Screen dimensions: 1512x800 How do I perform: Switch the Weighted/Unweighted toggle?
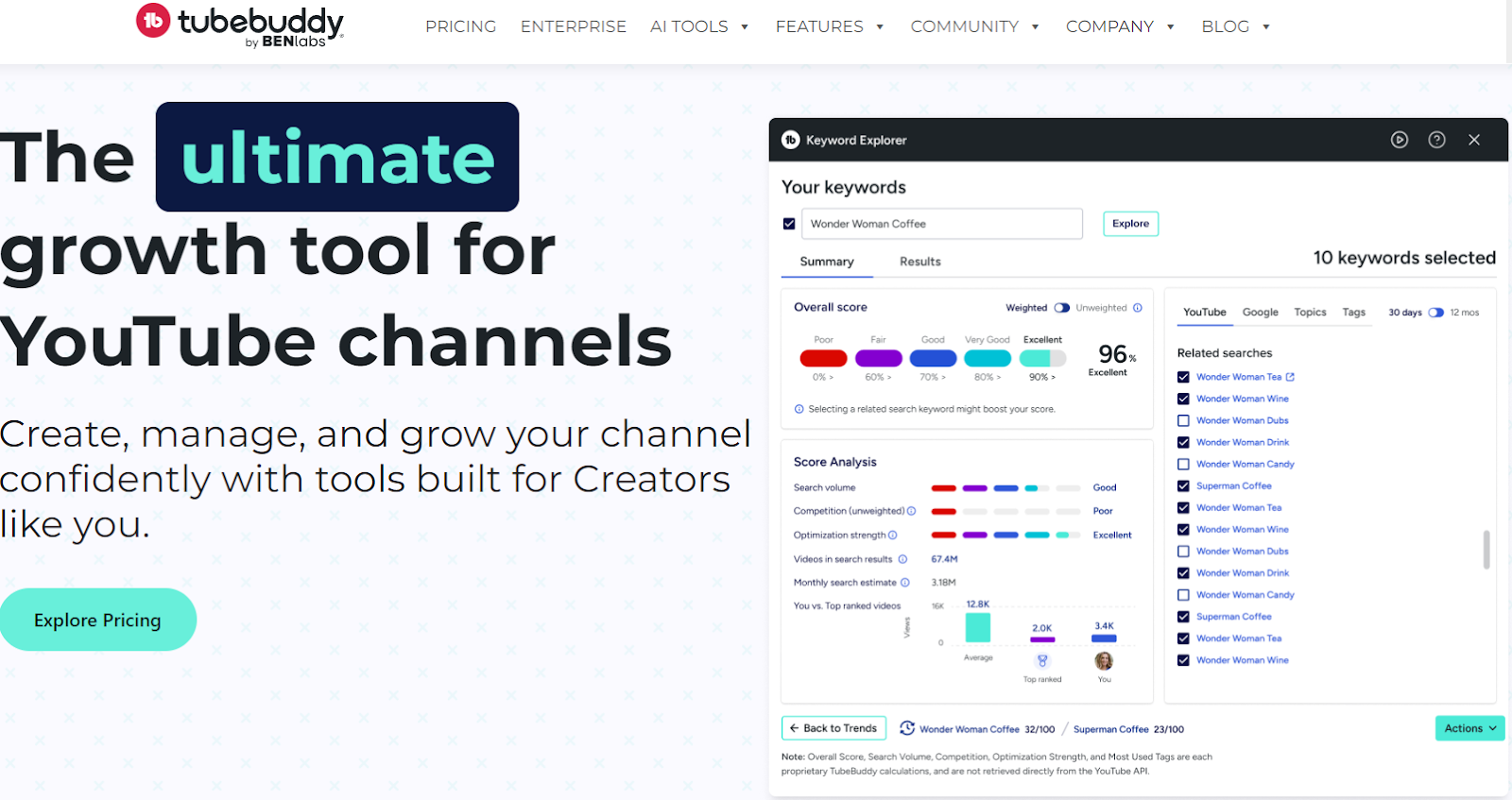1062,308
